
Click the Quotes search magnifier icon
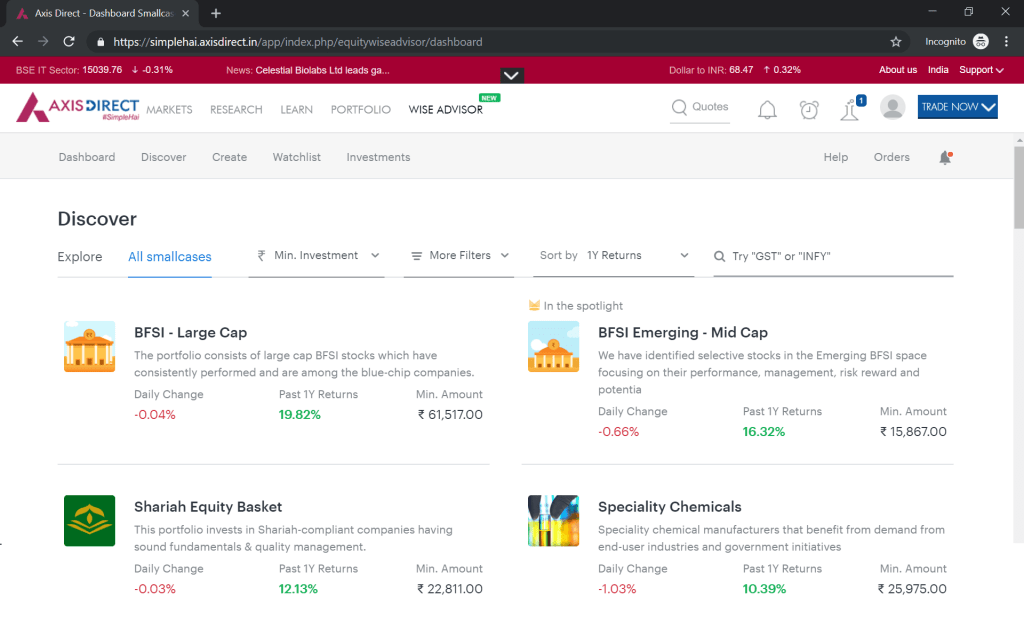(x=679, y=107)
